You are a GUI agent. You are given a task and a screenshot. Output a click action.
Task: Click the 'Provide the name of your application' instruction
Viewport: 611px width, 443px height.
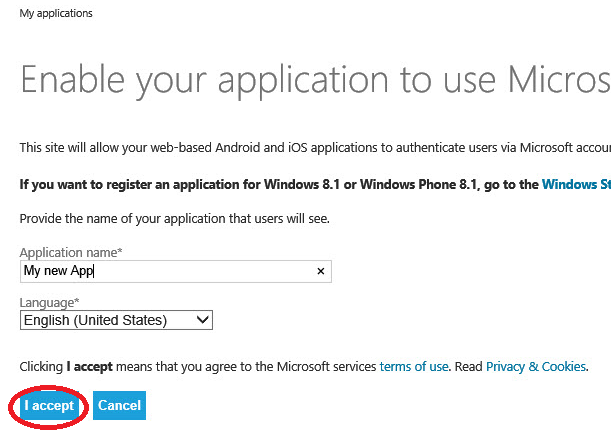click(x=175, y=218)
